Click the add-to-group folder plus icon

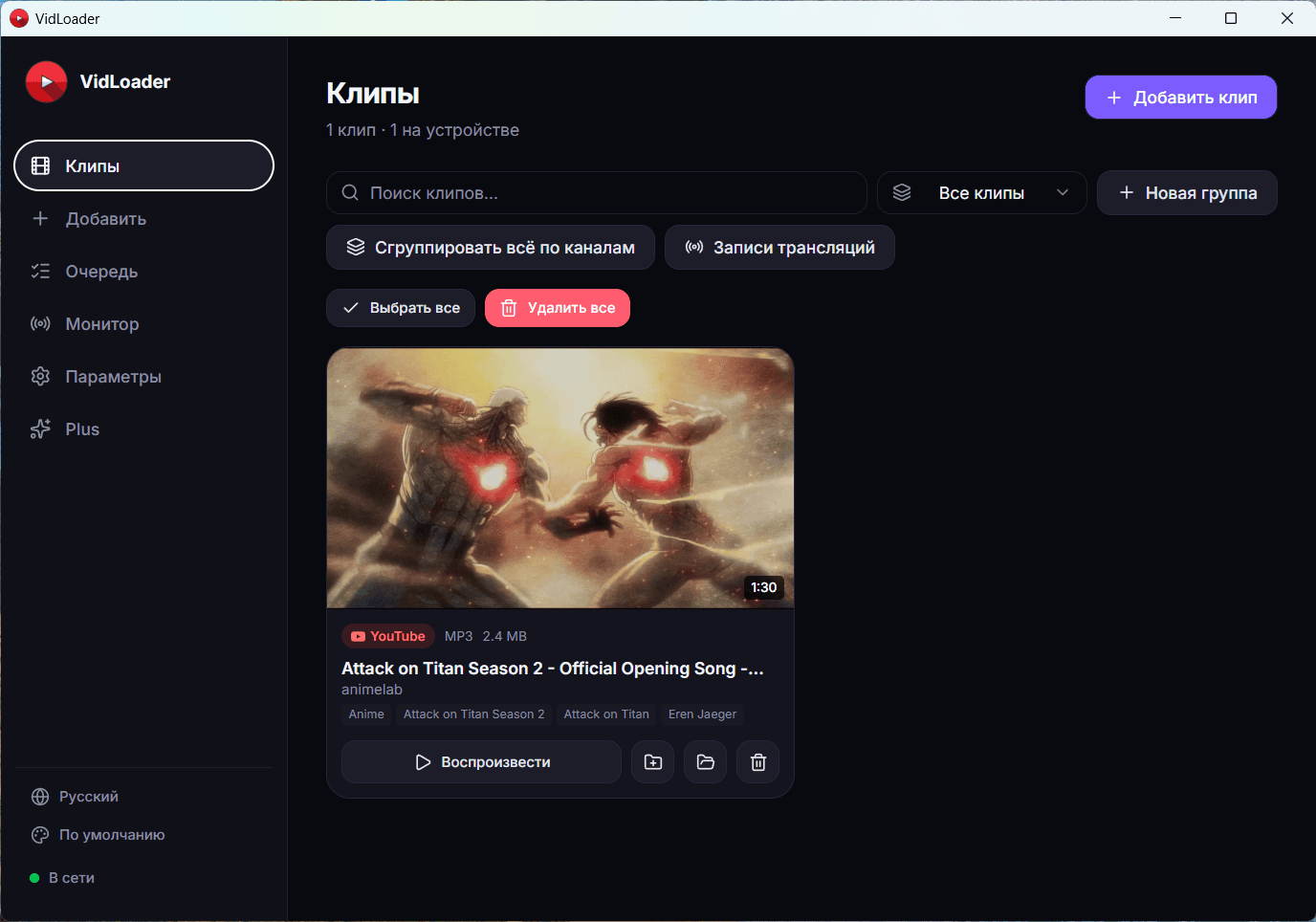coord(653,762)
